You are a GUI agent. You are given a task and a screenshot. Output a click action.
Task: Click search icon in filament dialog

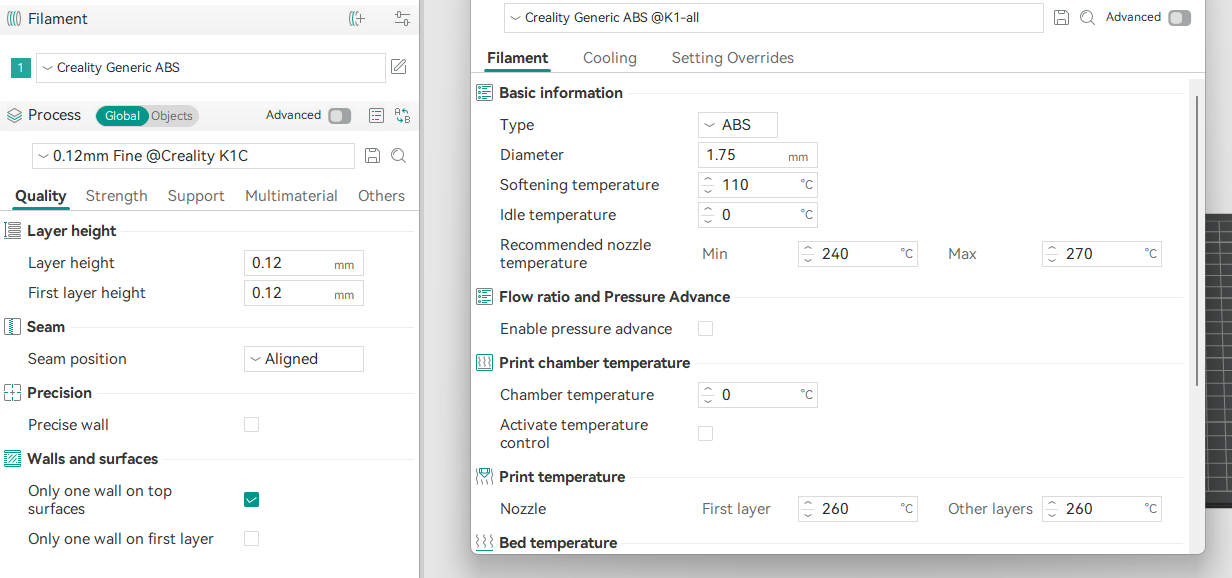coord(1087,18)
